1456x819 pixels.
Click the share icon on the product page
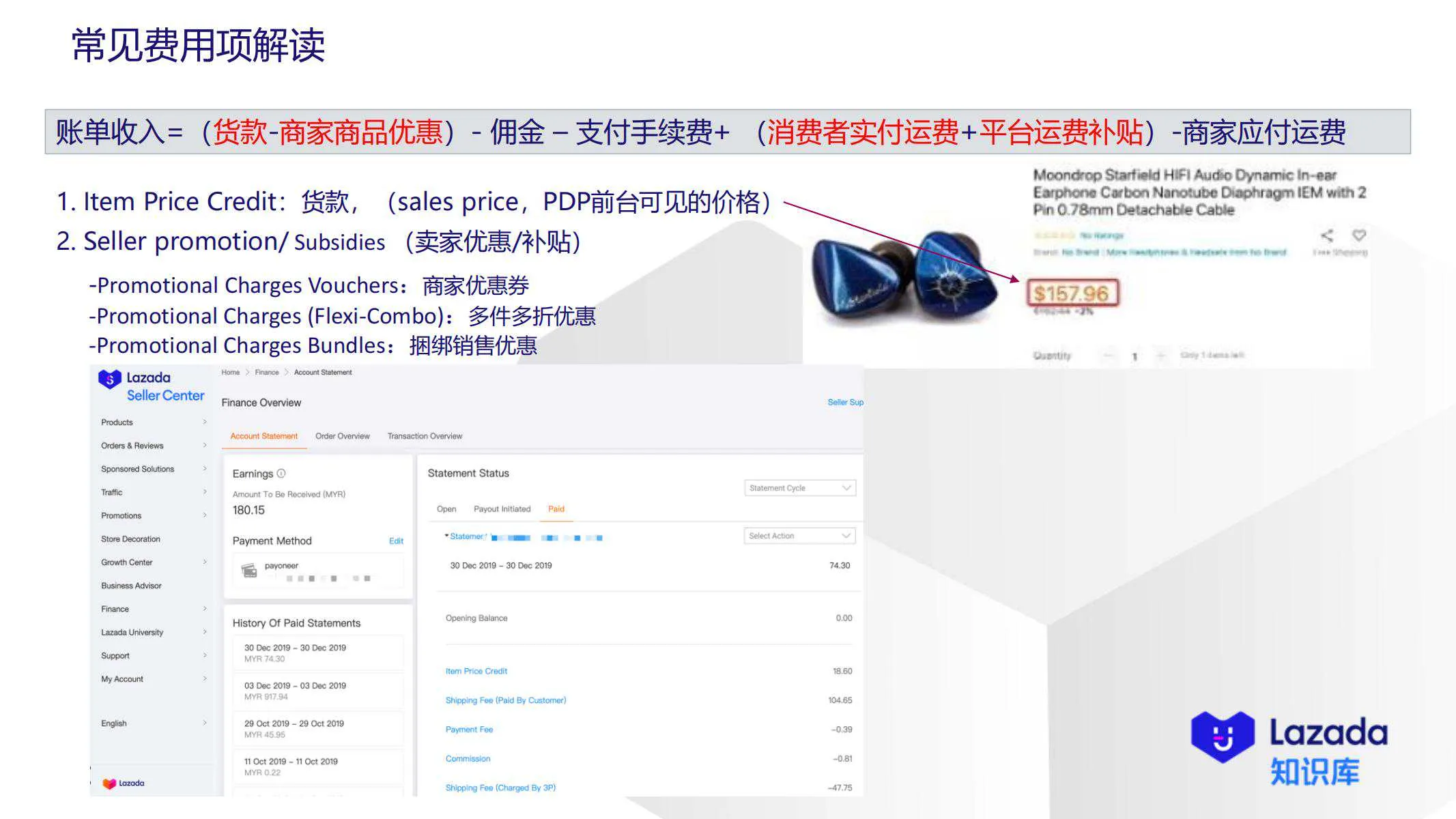point(1327,236)
